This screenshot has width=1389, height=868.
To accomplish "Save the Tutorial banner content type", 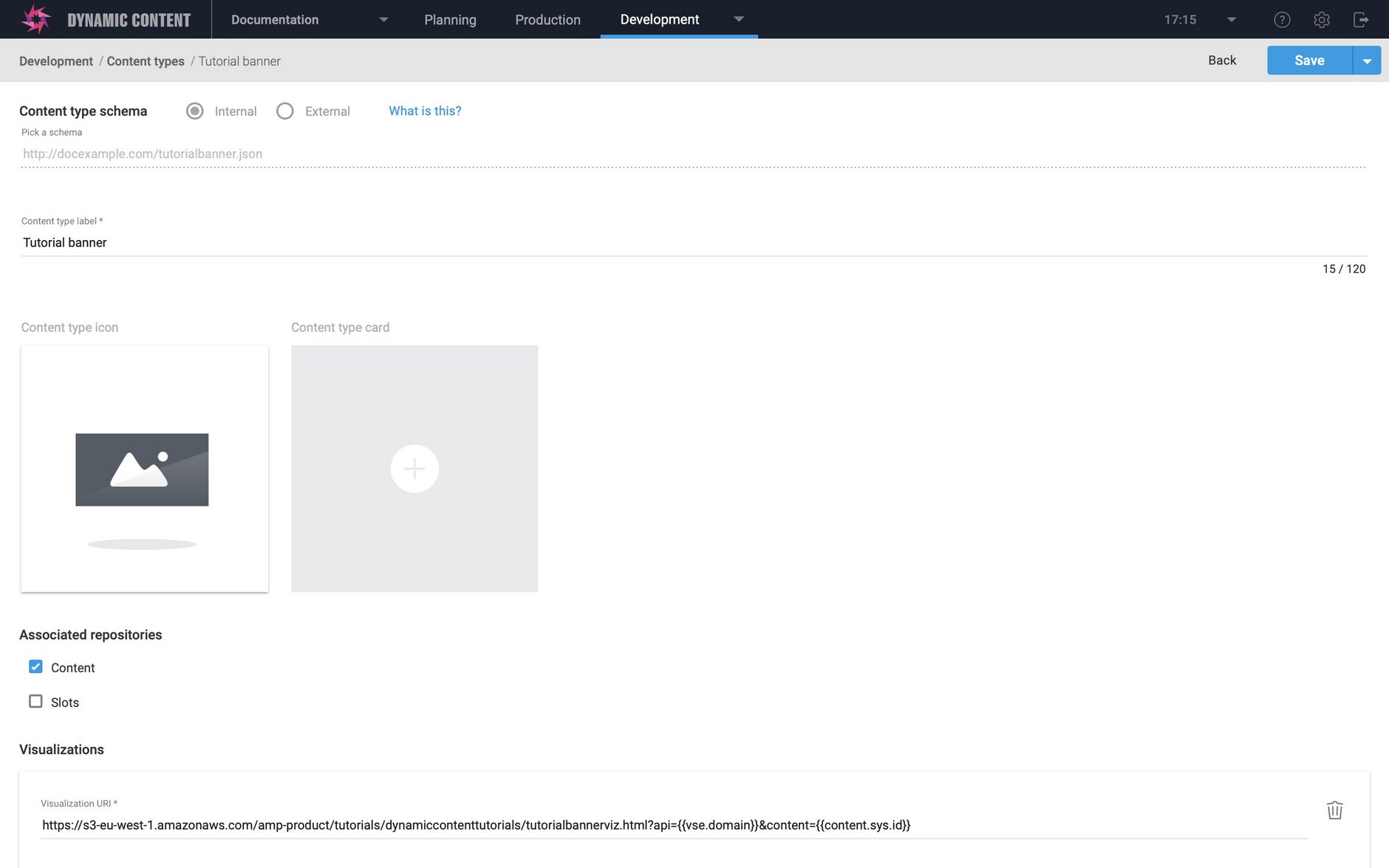I will coord(1308,60).
